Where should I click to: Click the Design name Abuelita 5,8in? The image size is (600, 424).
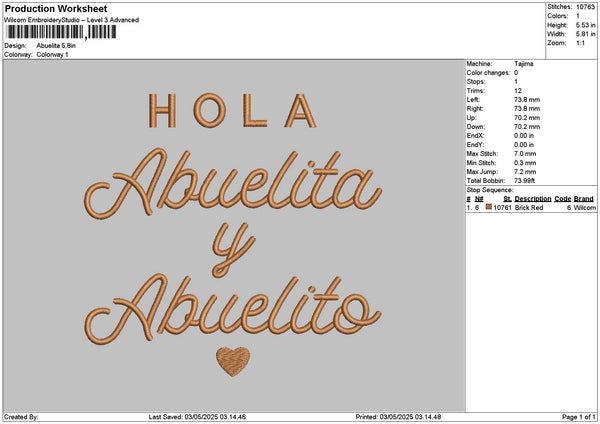coord(56,46)
